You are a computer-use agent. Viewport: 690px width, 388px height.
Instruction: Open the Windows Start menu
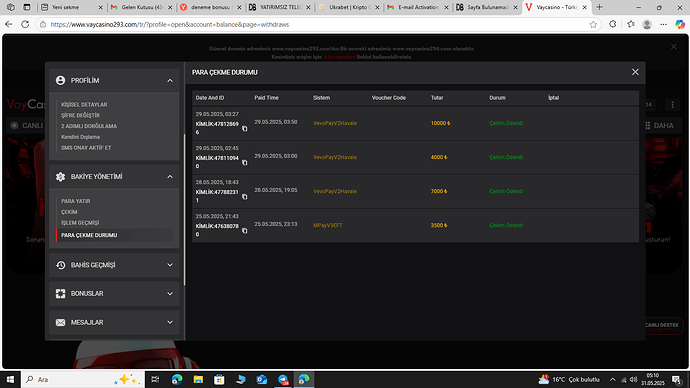pyautogui.click(x=10, y=379)
